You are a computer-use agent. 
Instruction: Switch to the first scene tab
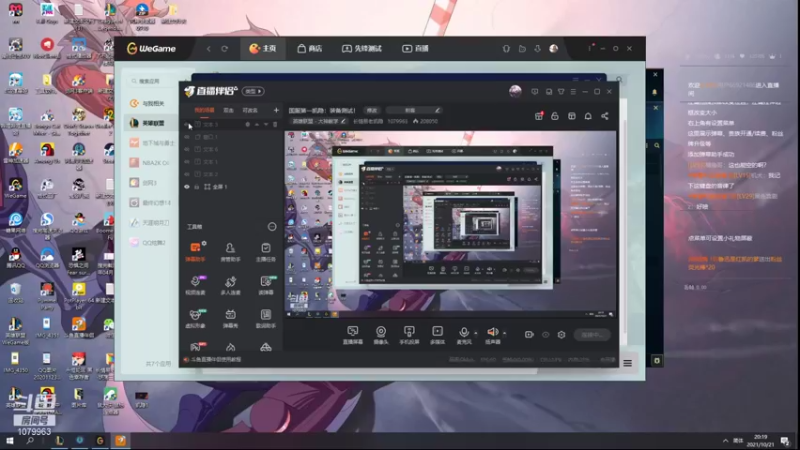204,110
